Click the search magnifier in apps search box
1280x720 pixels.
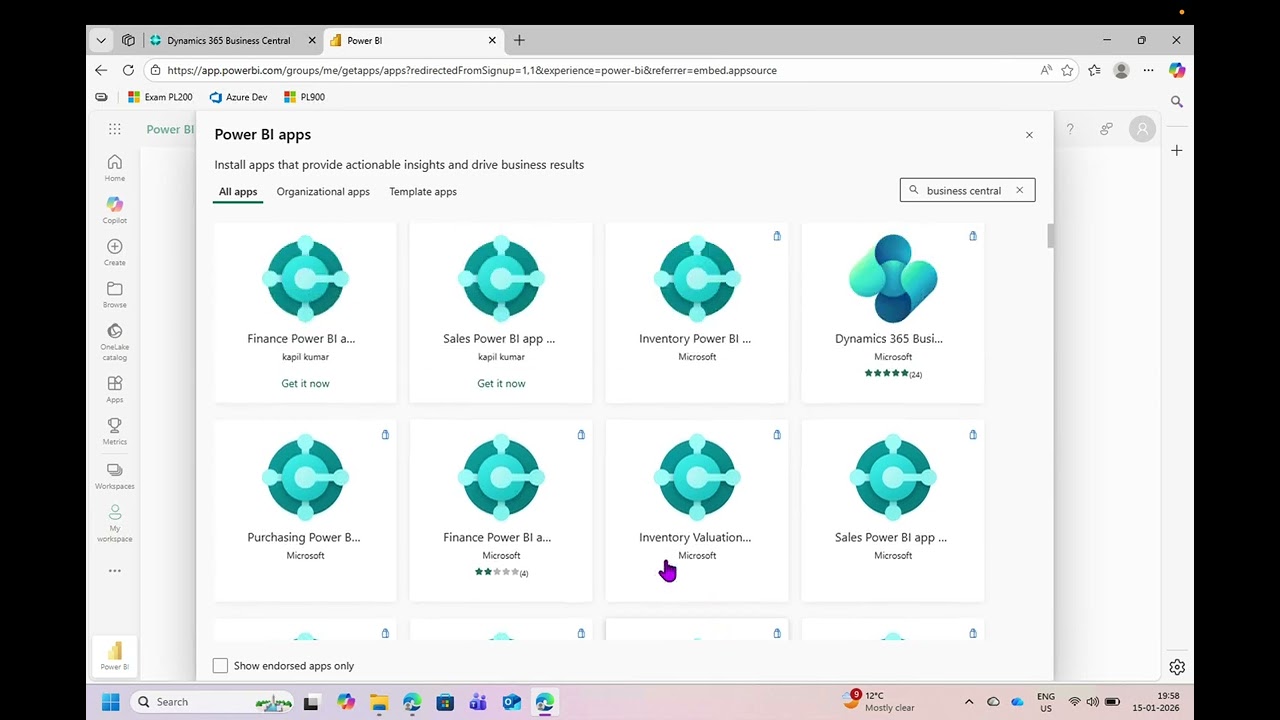tap(913, 190)
